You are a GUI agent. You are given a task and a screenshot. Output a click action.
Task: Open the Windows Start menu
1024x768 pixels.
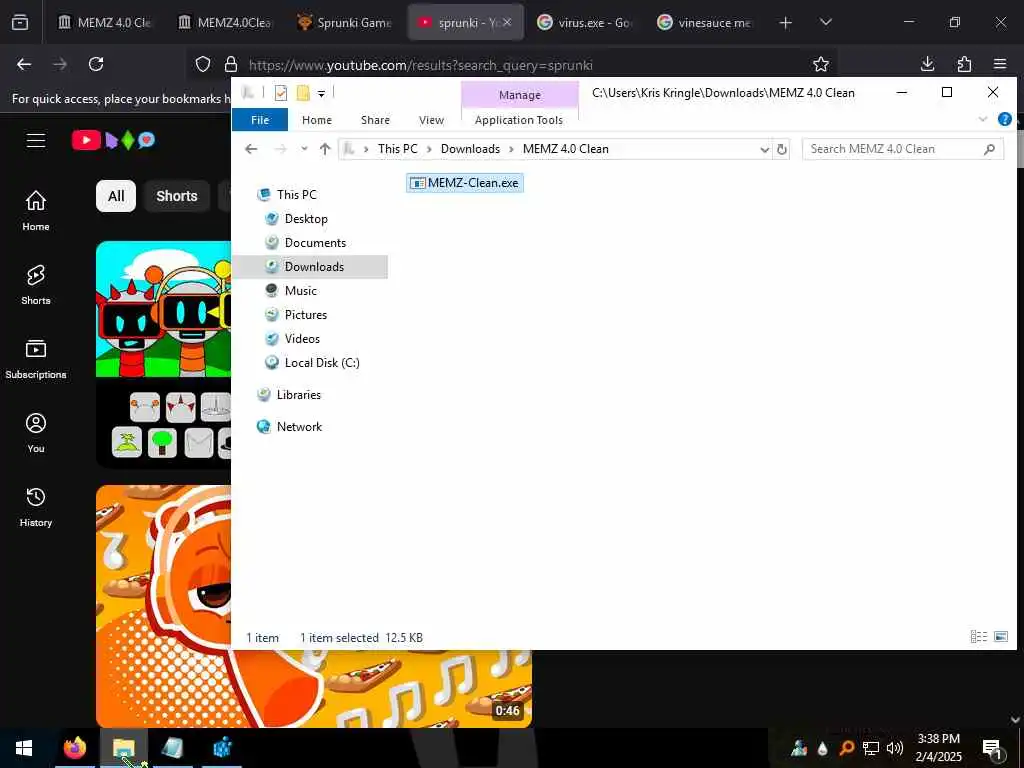click(x=24, y=748)
